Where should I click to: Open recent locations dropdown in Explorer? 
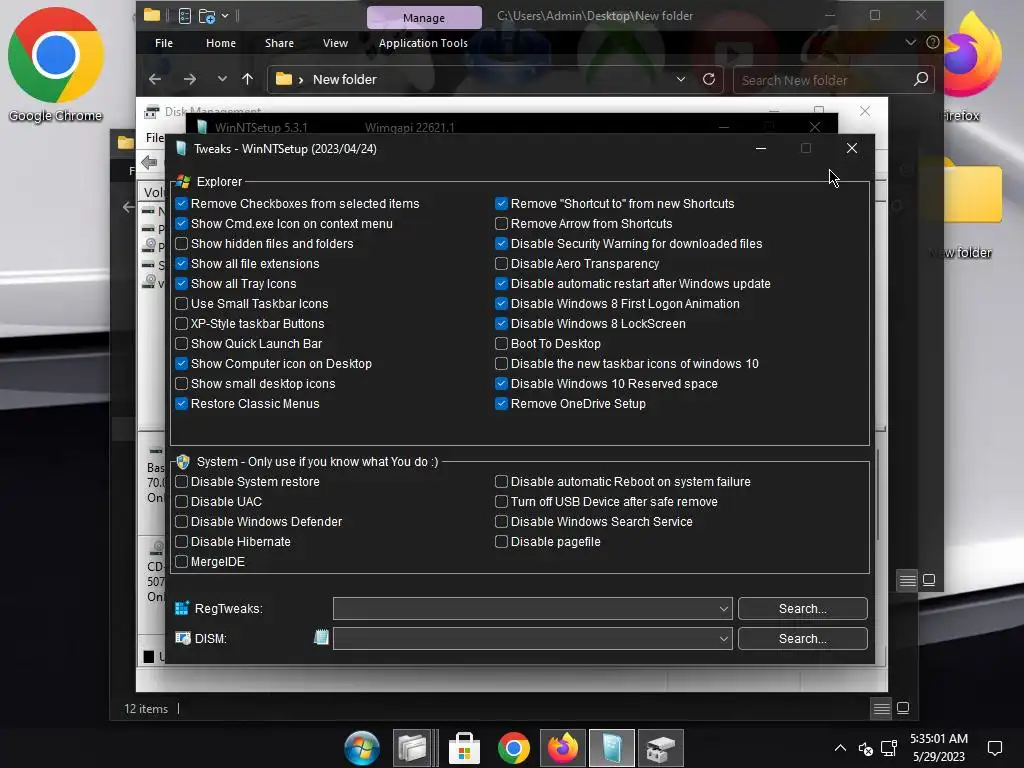[222, 79]
